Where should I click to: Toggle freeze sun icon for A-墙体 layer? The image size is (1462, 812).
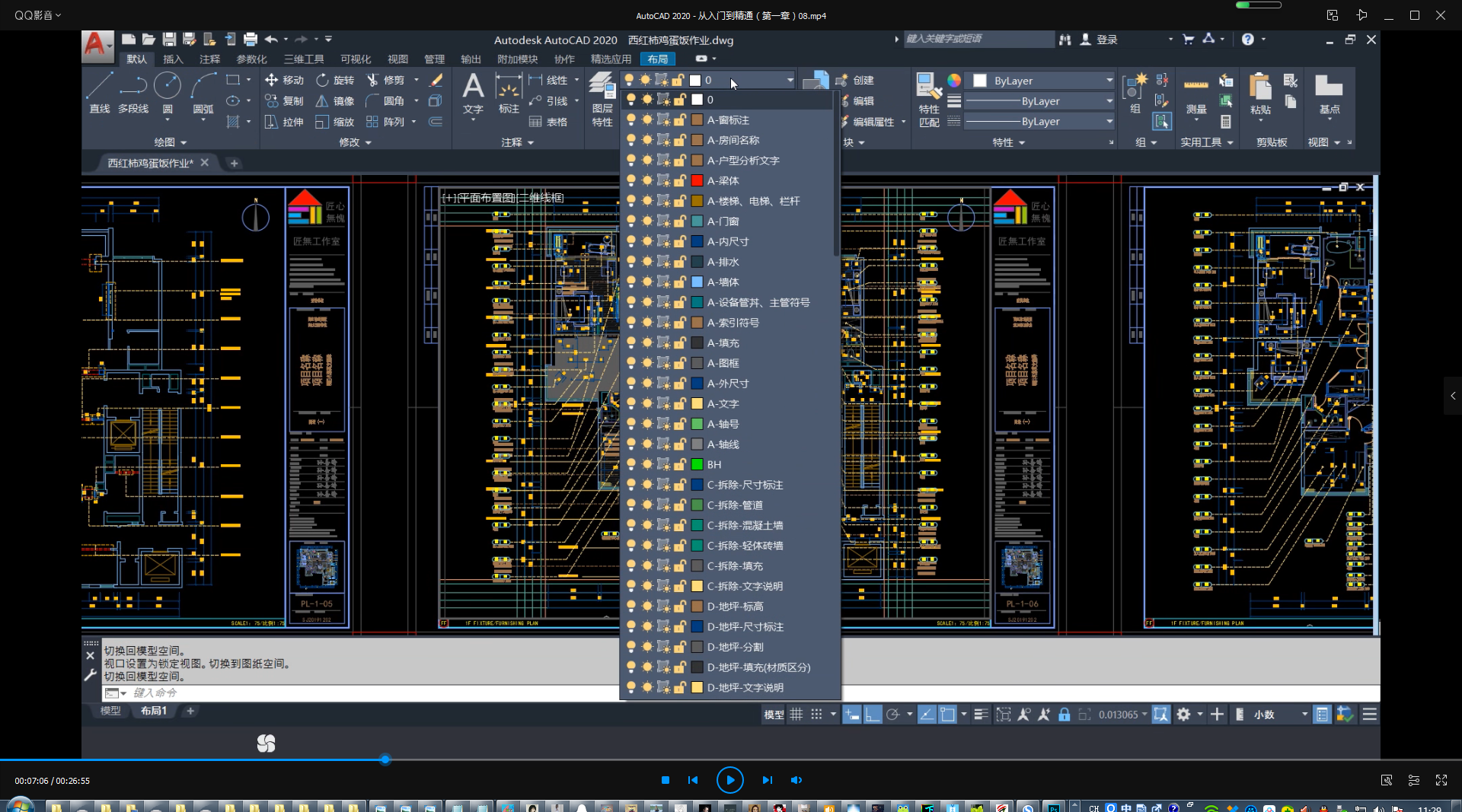pyautogui.click(x=647, y=282)
